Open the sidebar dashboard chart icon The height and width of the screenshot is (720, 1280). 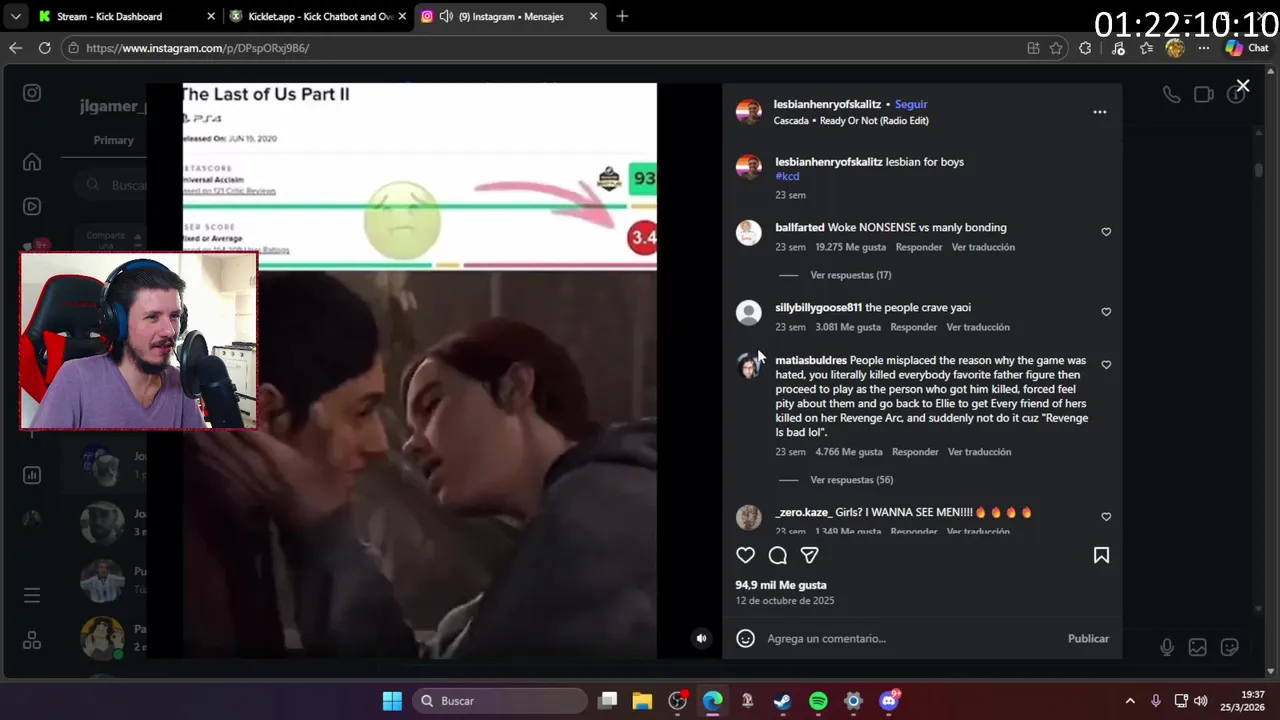32,475
